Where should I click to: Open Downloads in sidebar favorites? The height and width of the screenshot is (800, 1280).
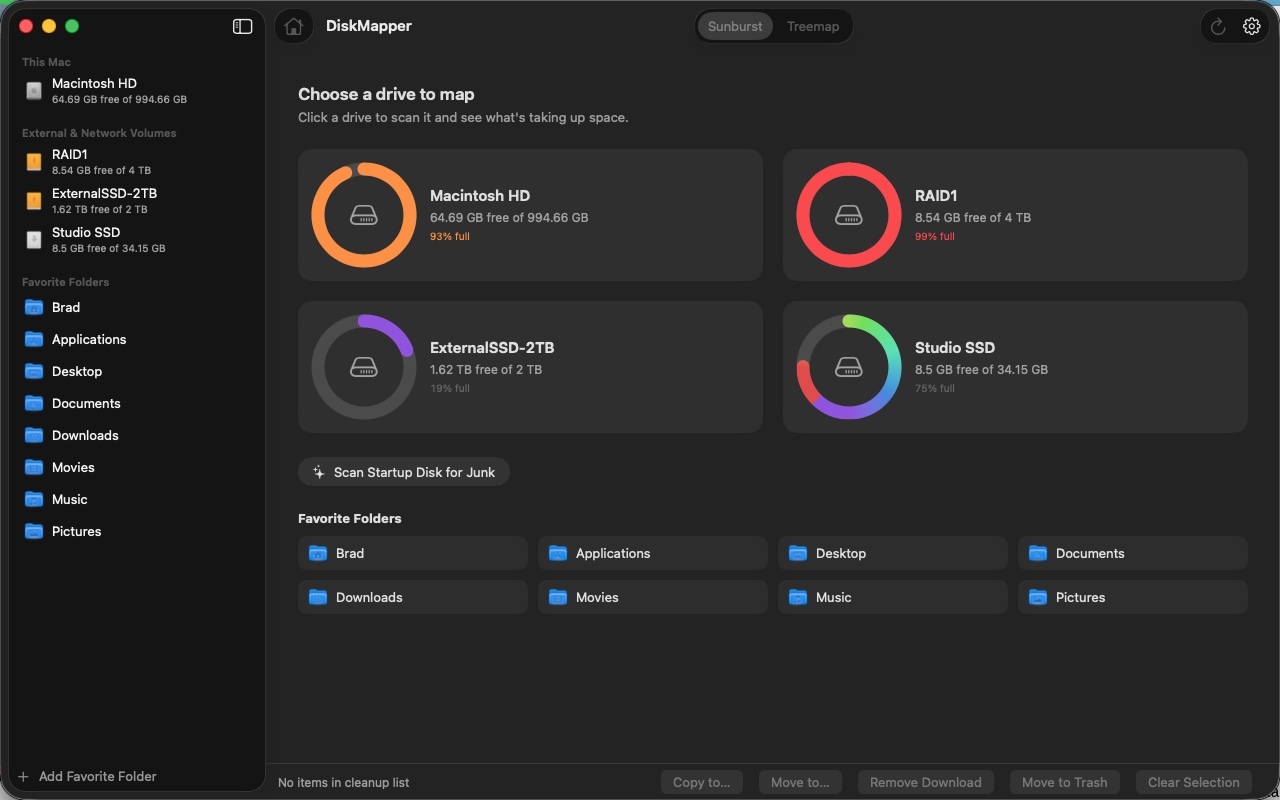tap(136, 435)
